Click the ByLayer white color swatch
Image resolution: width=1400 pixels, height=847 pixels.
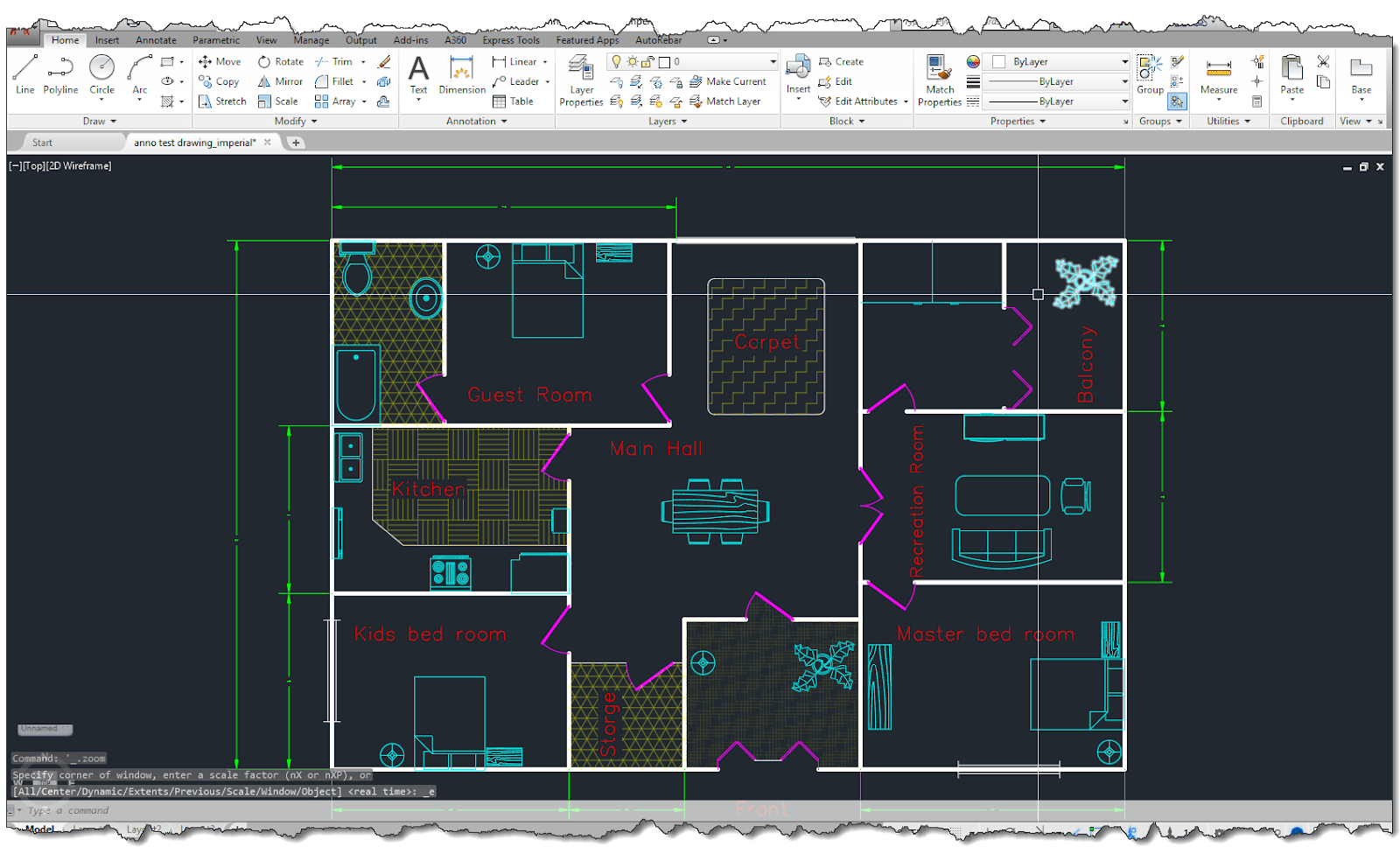tap(998, 61)
